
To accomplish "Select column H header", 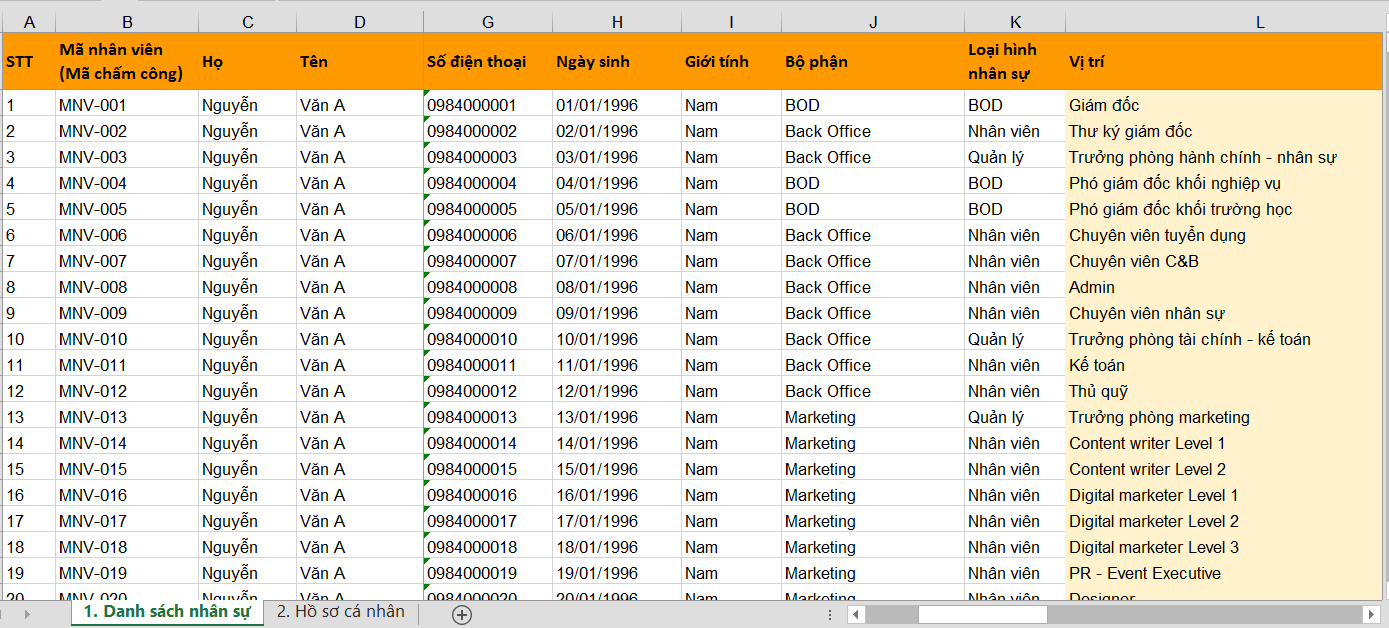I will tap(617, 22).
